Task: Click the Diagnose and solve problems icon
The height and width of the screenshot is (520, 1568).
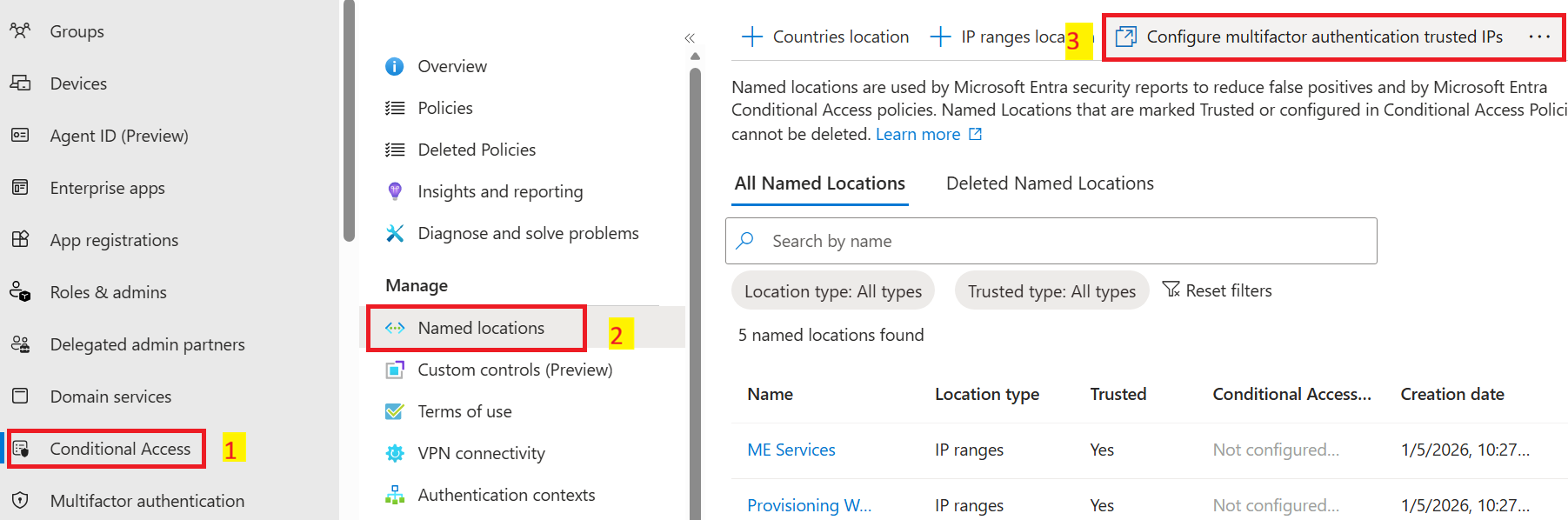Action: (x=395, y=233)
